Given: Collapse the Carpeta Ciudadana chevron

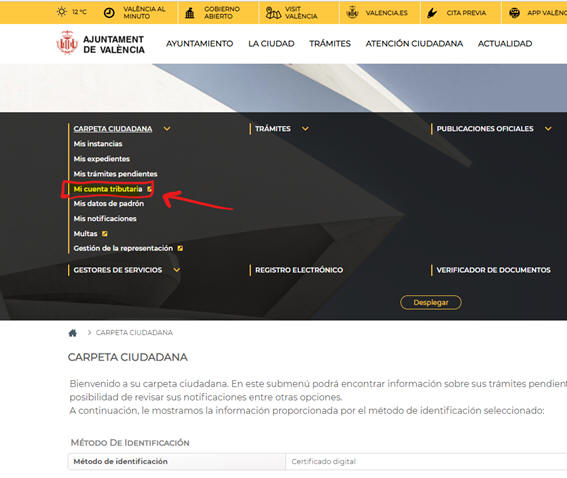Looking at the screenshot, I should (x=167, y=129).
